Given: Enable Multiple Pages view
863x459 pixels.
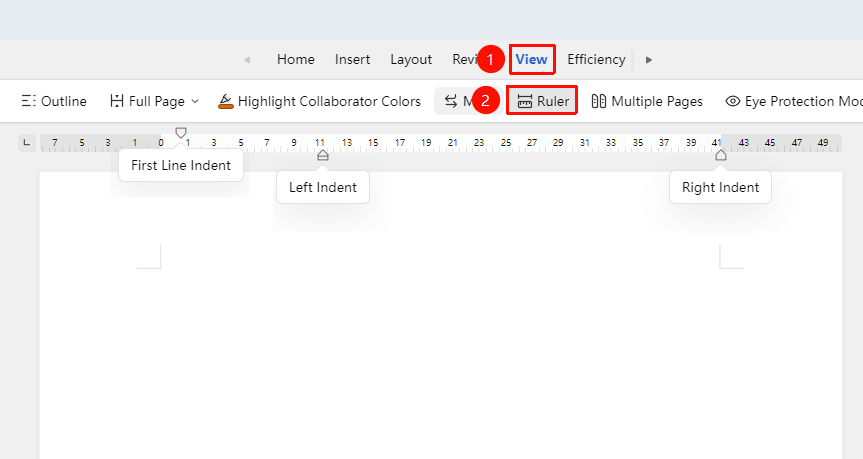Looking at the screenshot, I should (647, 101).
